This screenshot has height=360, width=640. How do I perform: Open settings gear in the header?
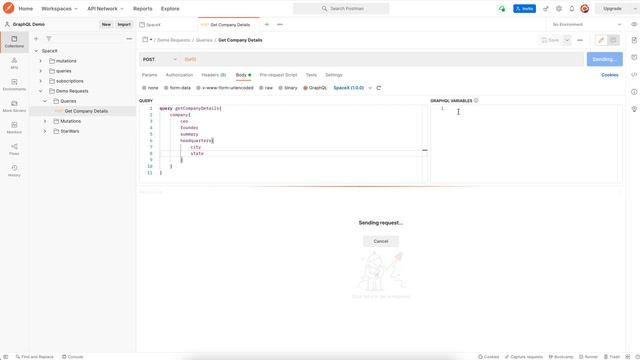[559, 9]
